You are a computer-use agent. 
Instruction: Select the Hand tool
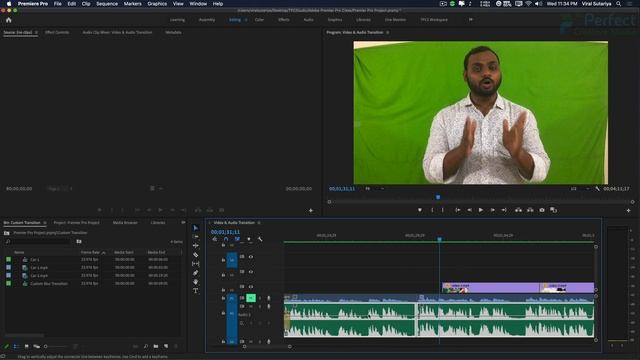(196, 282)
